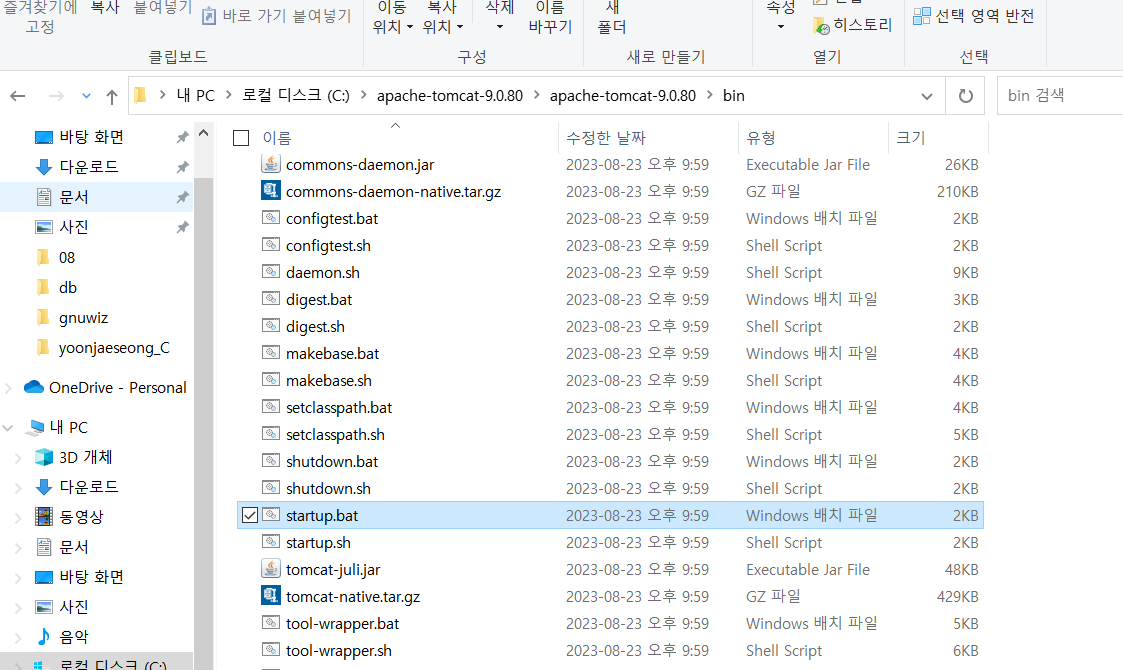Click the digest.bat file icon
Viewport: 1123px width, 670px height.
[x=271, y=299]
